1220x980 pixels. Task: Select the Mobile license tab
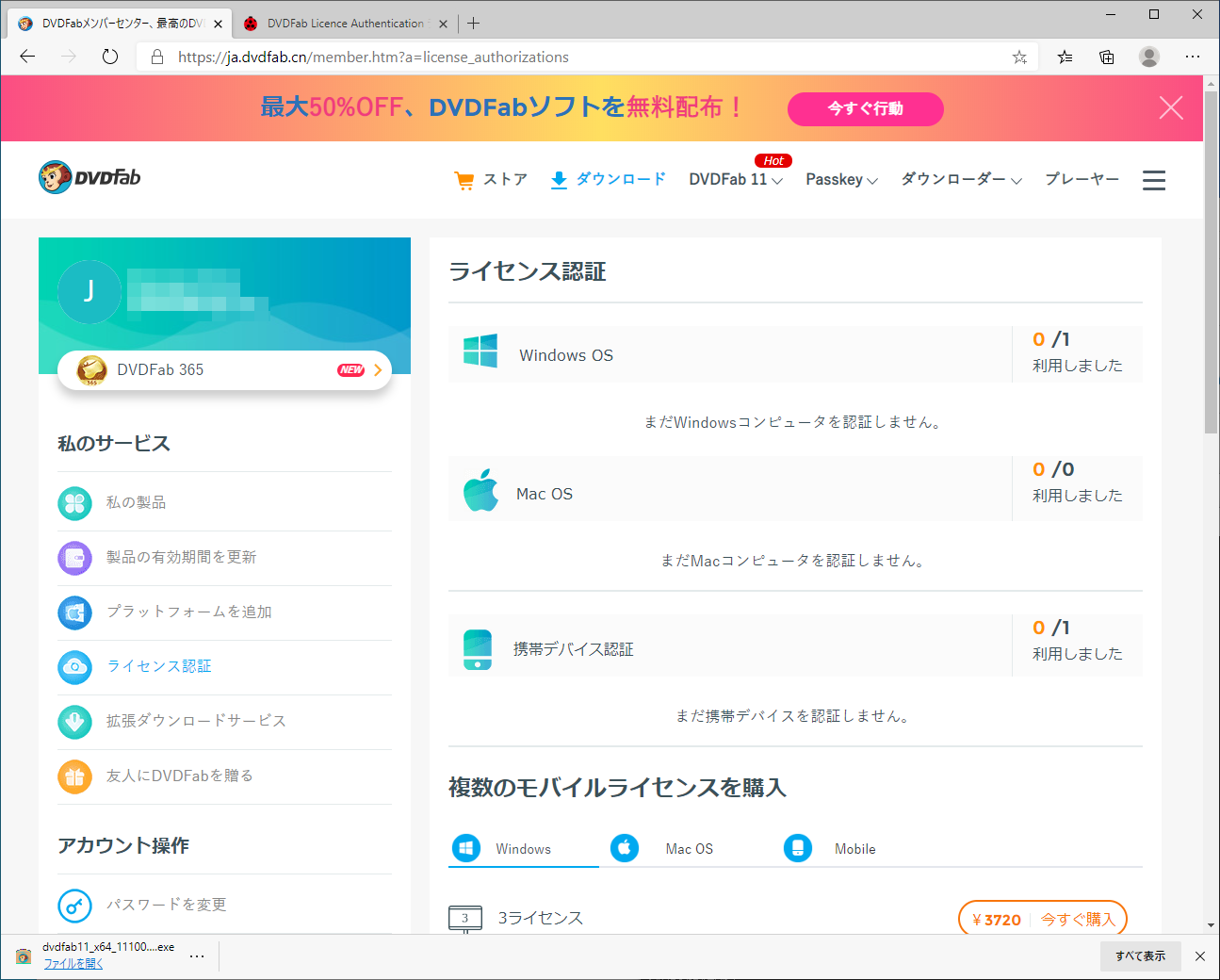coord(830,849)
